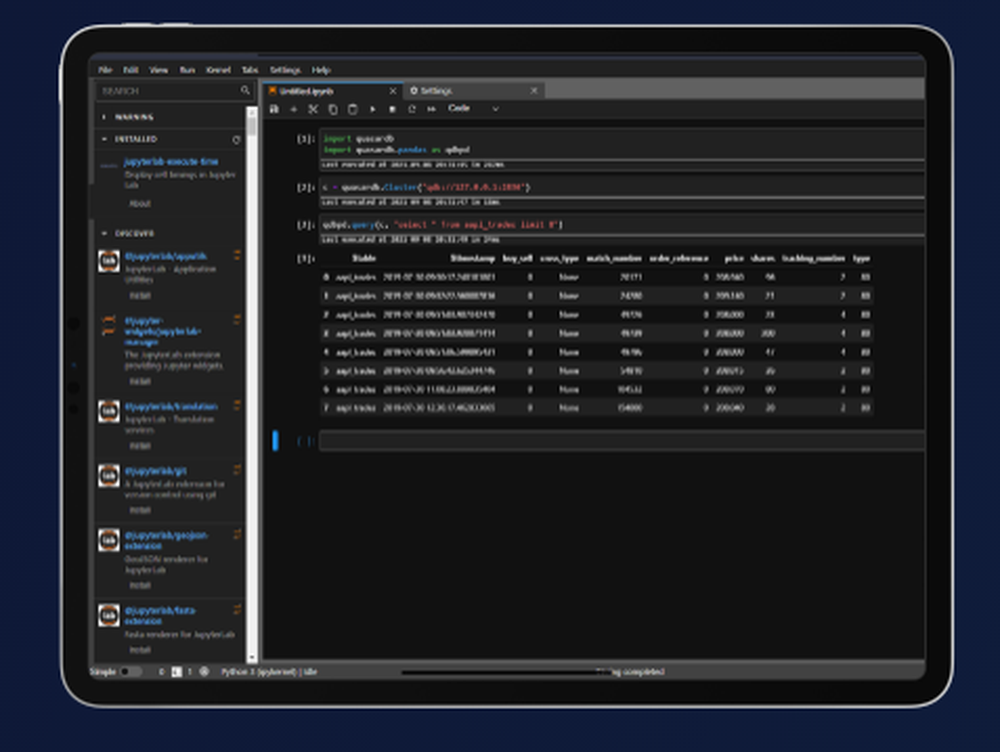This screenshot has height=752, width=1000.
Task: Collapse the INSTALLED extensions section
Action: click(x=103, y=139)
